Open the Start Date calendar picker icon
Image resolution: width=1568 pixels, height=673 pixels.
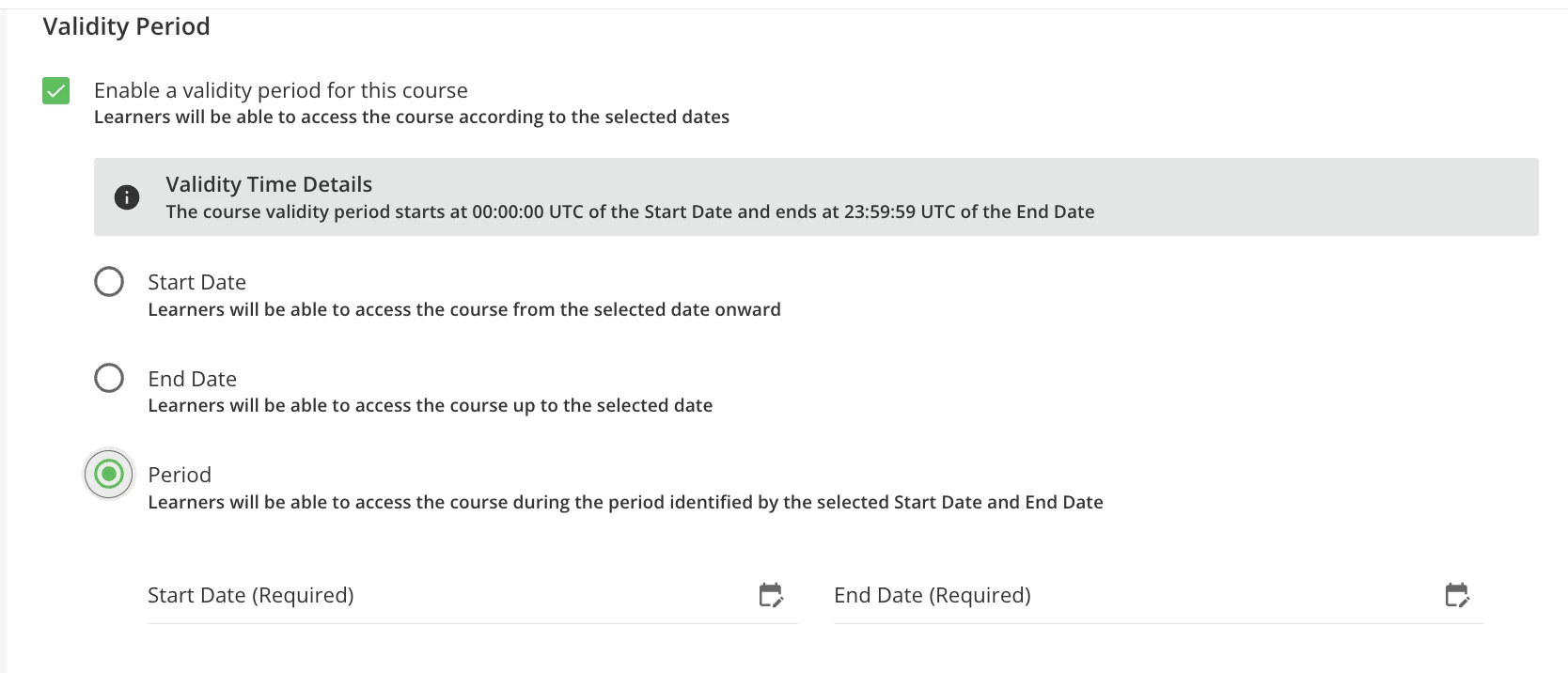pos(771,595)
